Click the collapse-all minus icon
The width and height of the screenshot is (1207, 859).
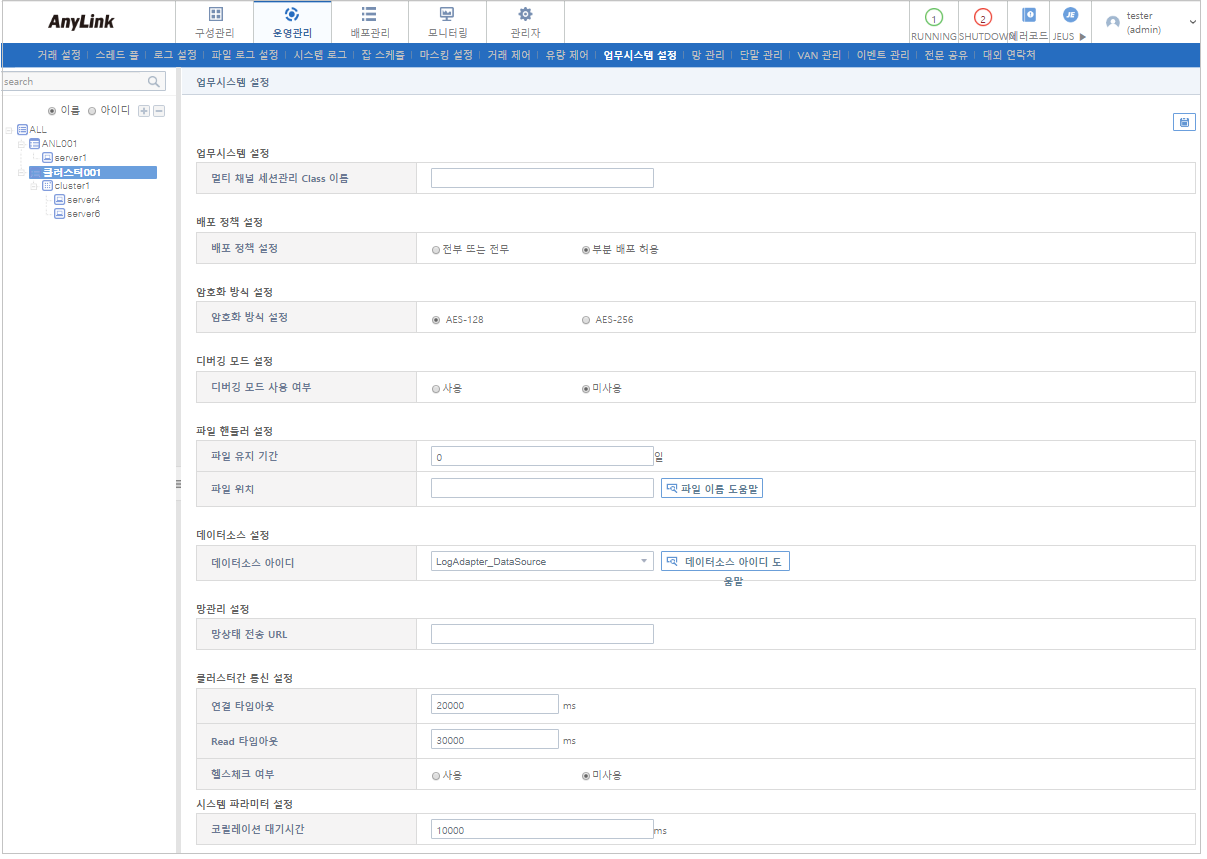[x=158, y=110]
